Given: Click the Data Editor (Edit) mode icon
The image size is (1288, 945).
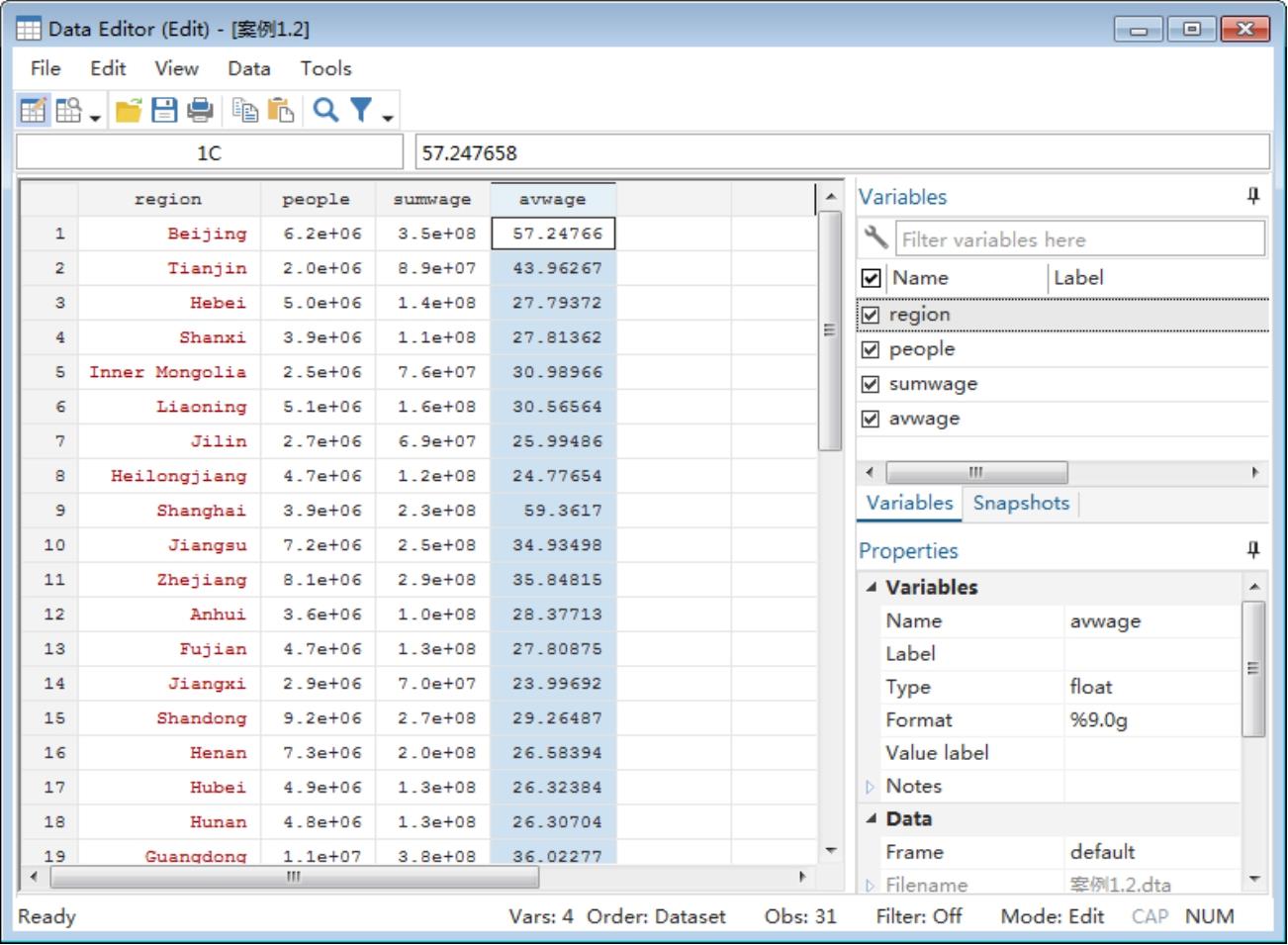Looking at the screenshot, I should 33,110.
